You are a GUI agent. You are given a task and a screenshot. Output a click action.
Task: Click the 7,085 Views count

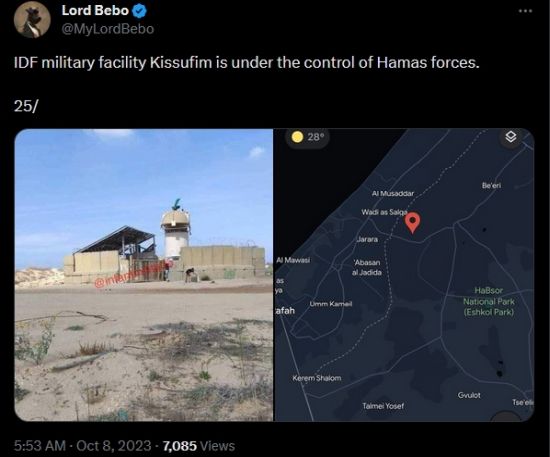tap(199, 446)
